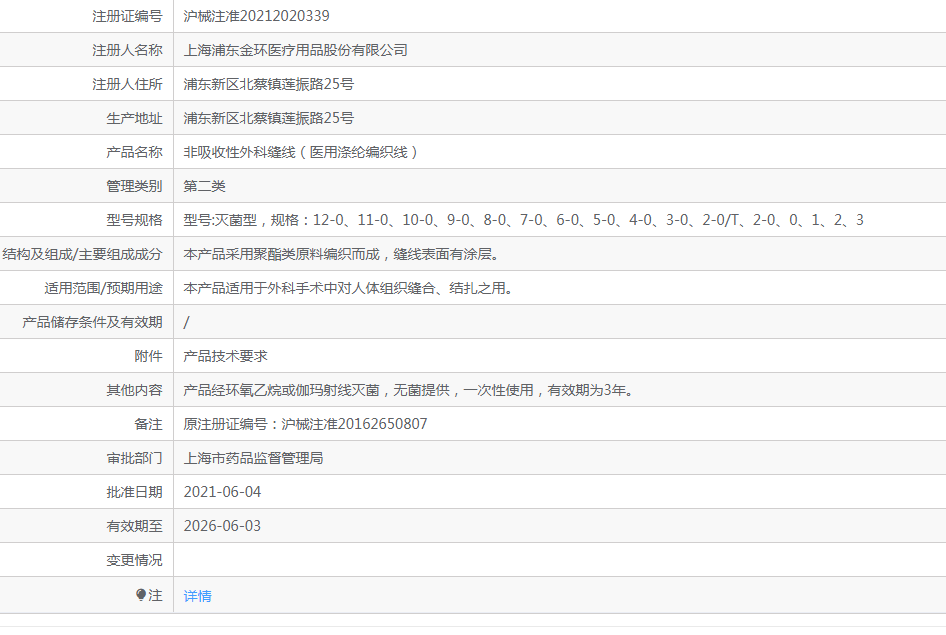Screen dimensions: 946x635
Task: Select text 本产品适用于外科手术中对人体组织缝合
Action: pyautogui.click(x=310, y=288)
